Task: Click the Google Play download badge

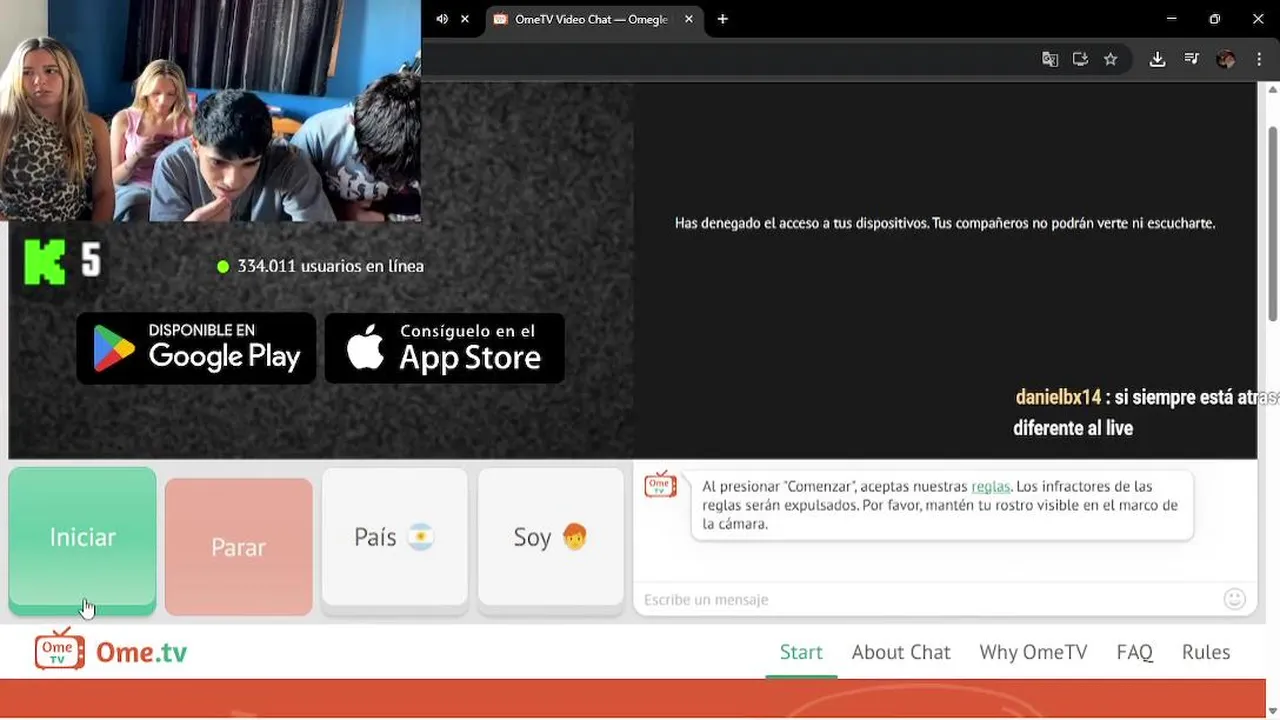Action: 196,348
